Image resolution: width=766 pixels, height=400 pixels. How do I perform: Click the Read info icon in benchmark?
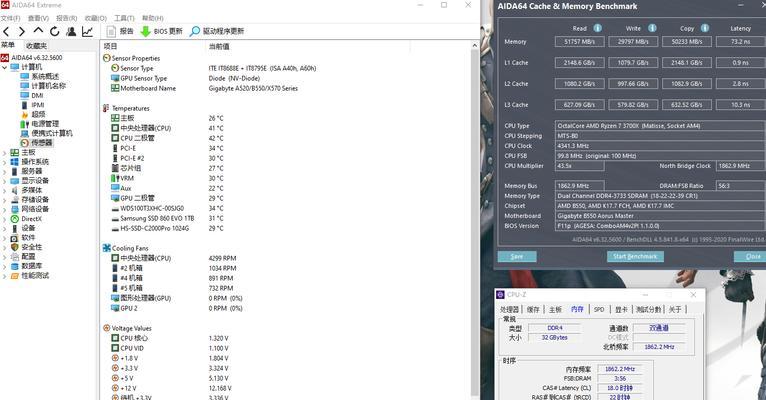click(597, 28)
